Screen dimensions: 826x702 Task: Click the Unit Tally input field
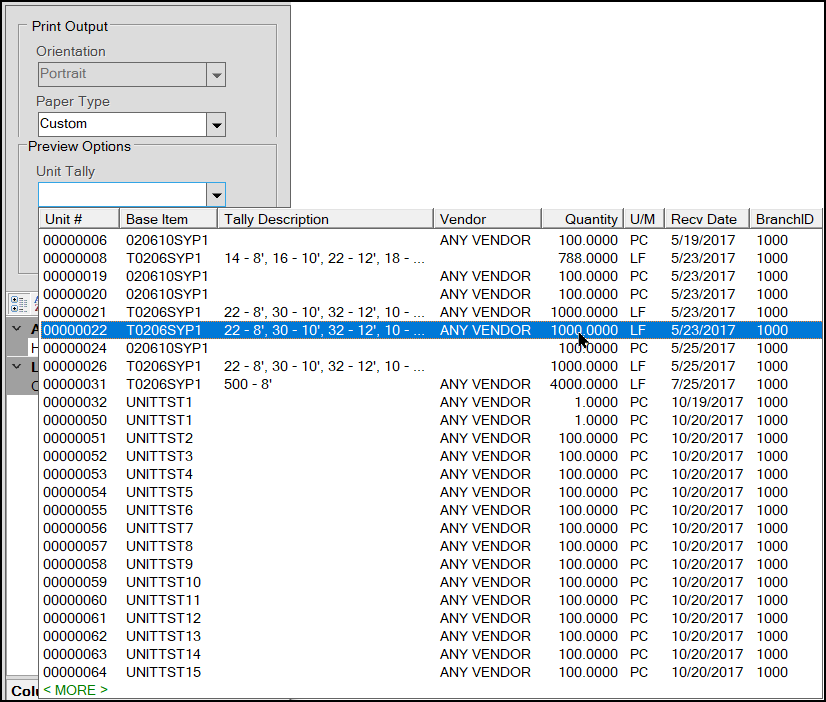[121, 194]
